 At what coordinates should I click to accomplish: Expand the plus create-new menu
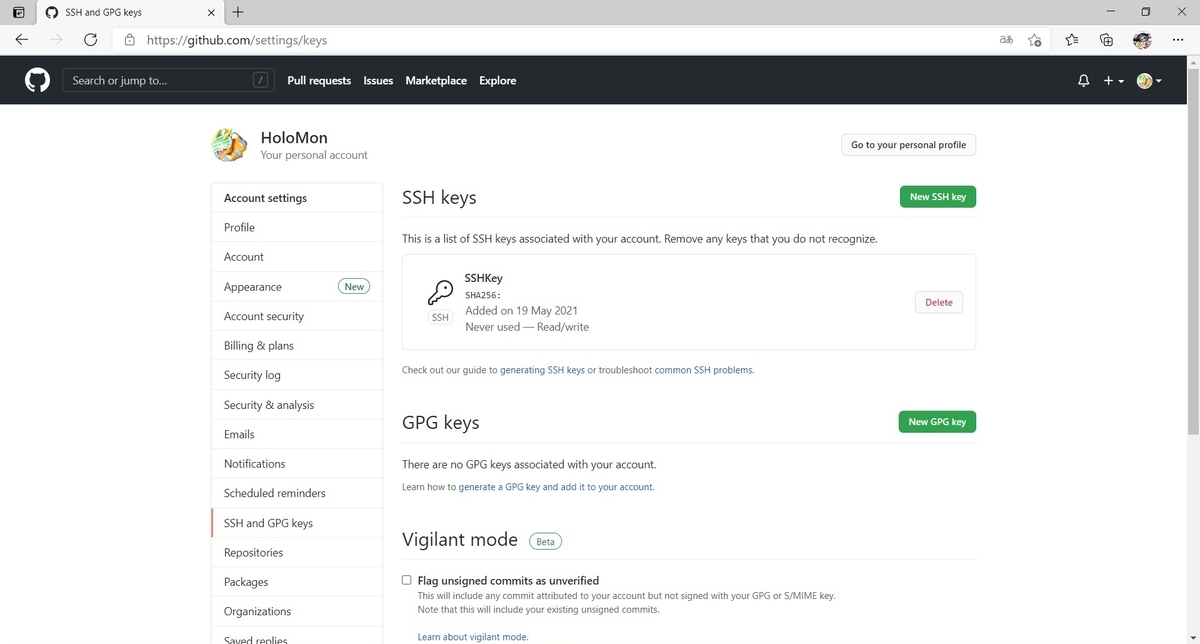tap(1114, 81)
